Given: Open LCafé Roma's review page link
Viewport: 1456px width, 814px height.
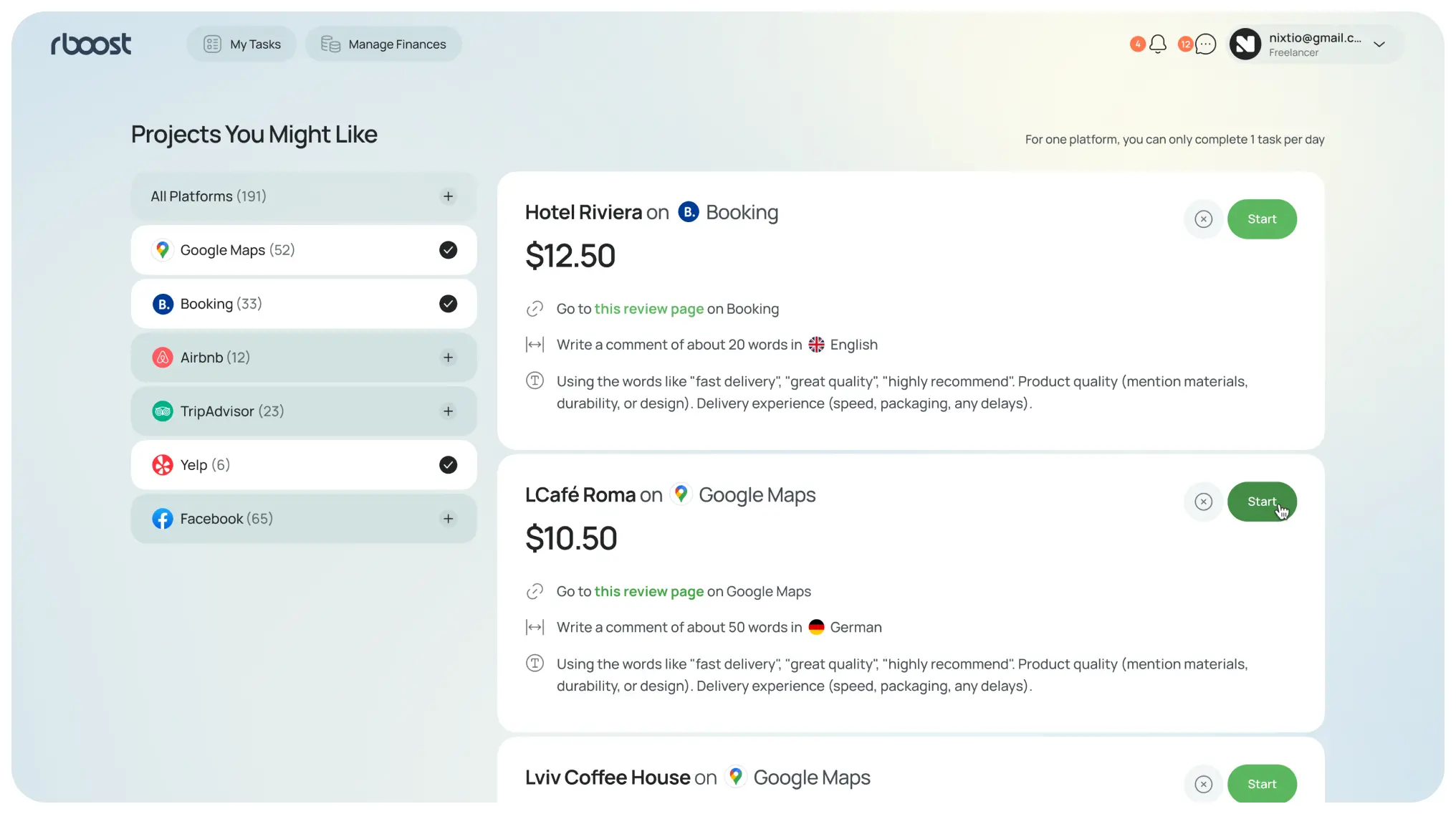Looking at the screenshot, I should coord(648,591).
